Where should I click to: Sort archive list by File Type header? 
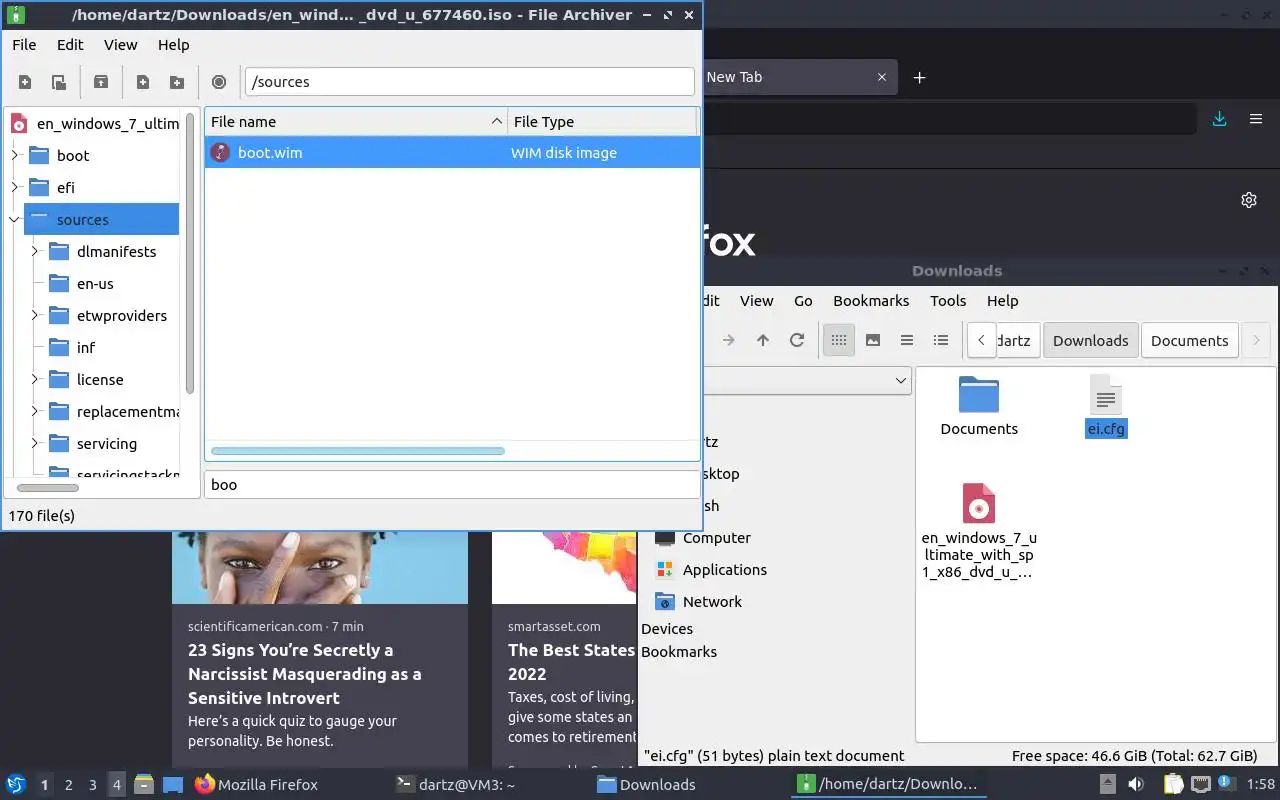(x=602, y=122)
